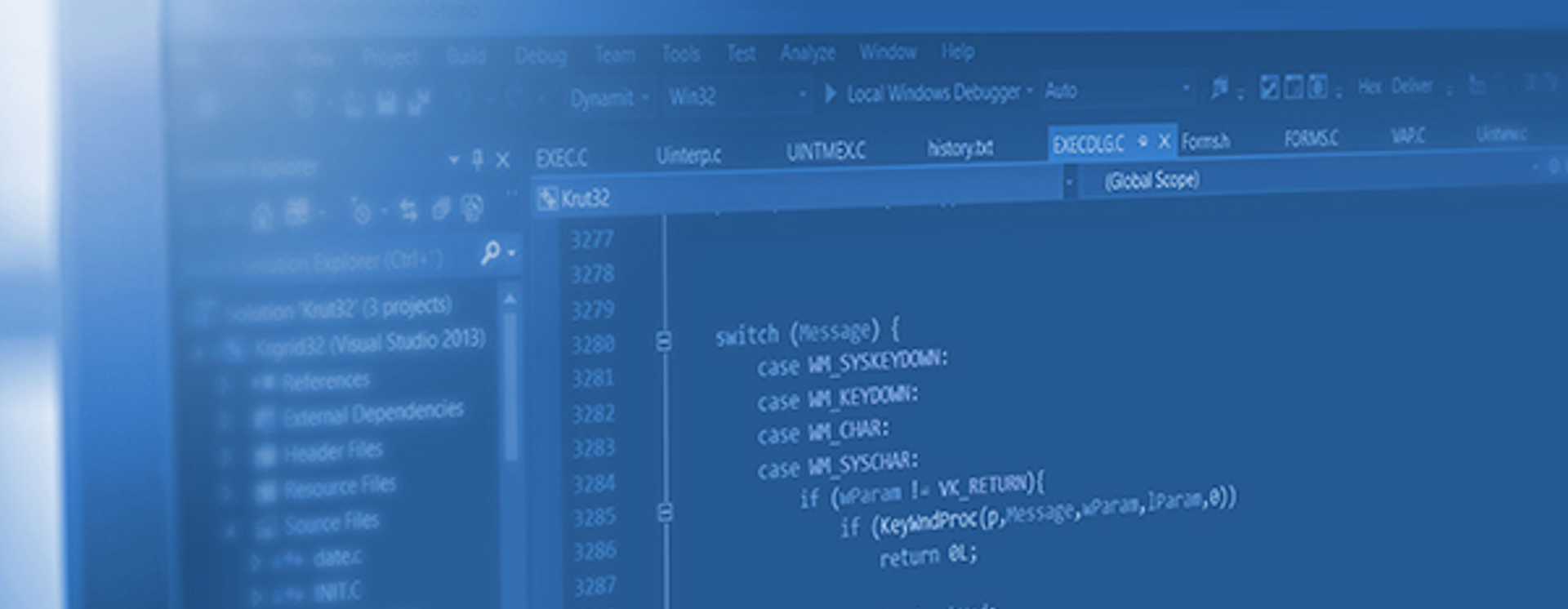Collapse the switch block at line 3280
The width and height of the screenshot is (1568, 609).
(664, 342)
